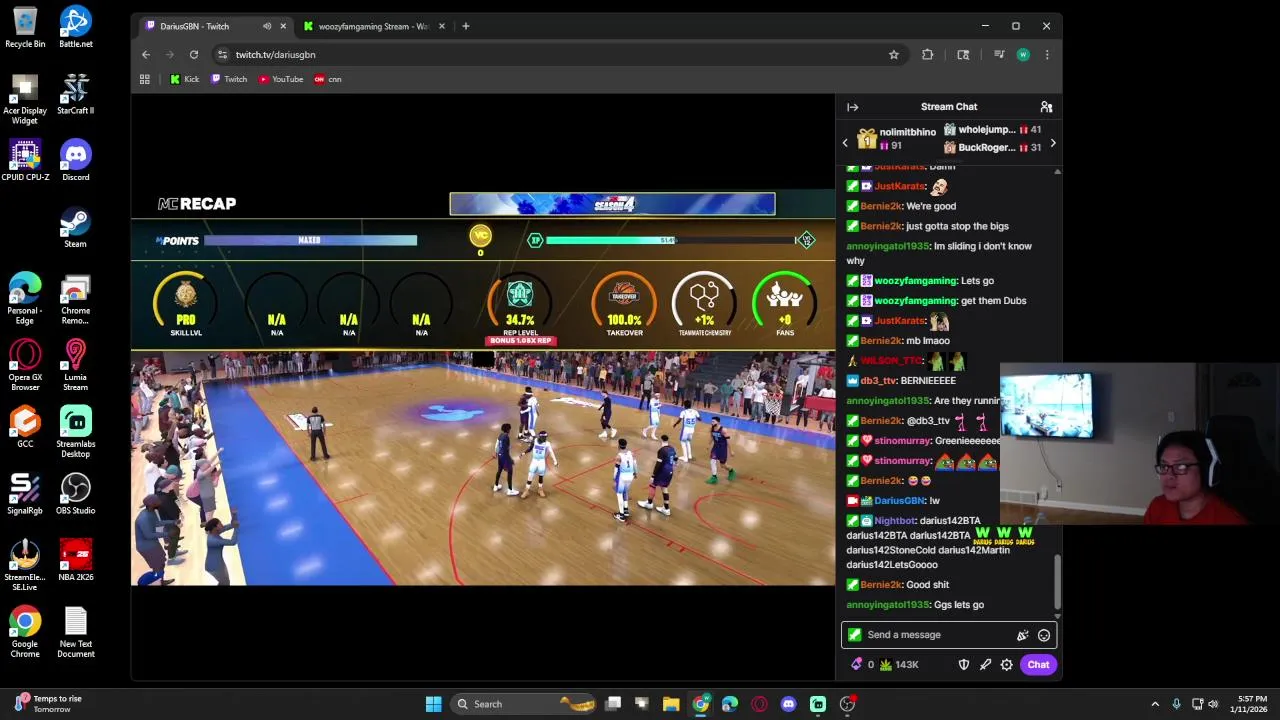Open db3_ttv username in chat
This screenshot has width=1280, height=720.
879,381
